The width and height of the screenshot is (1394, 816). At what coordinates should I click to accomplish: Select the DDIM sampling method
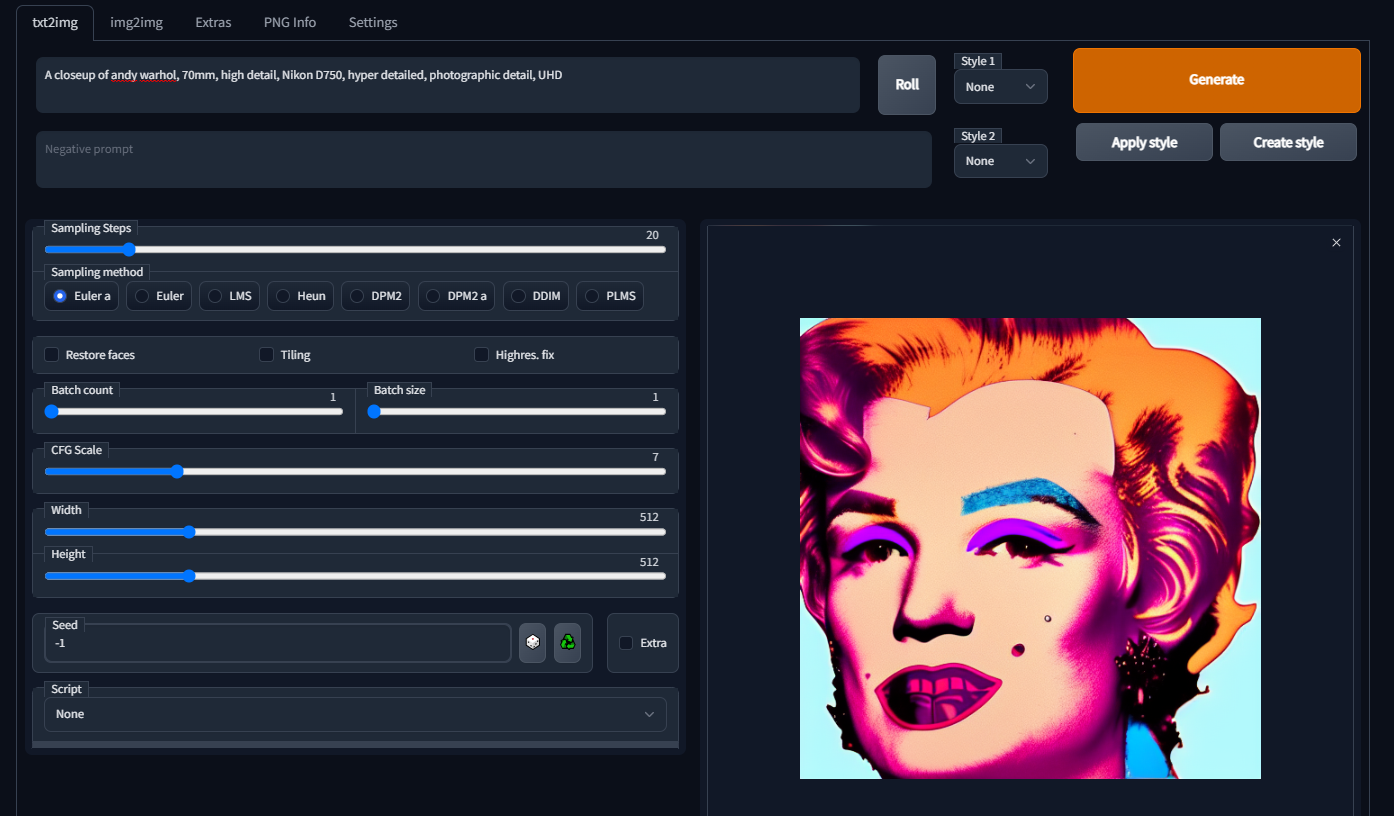point(536,296)
